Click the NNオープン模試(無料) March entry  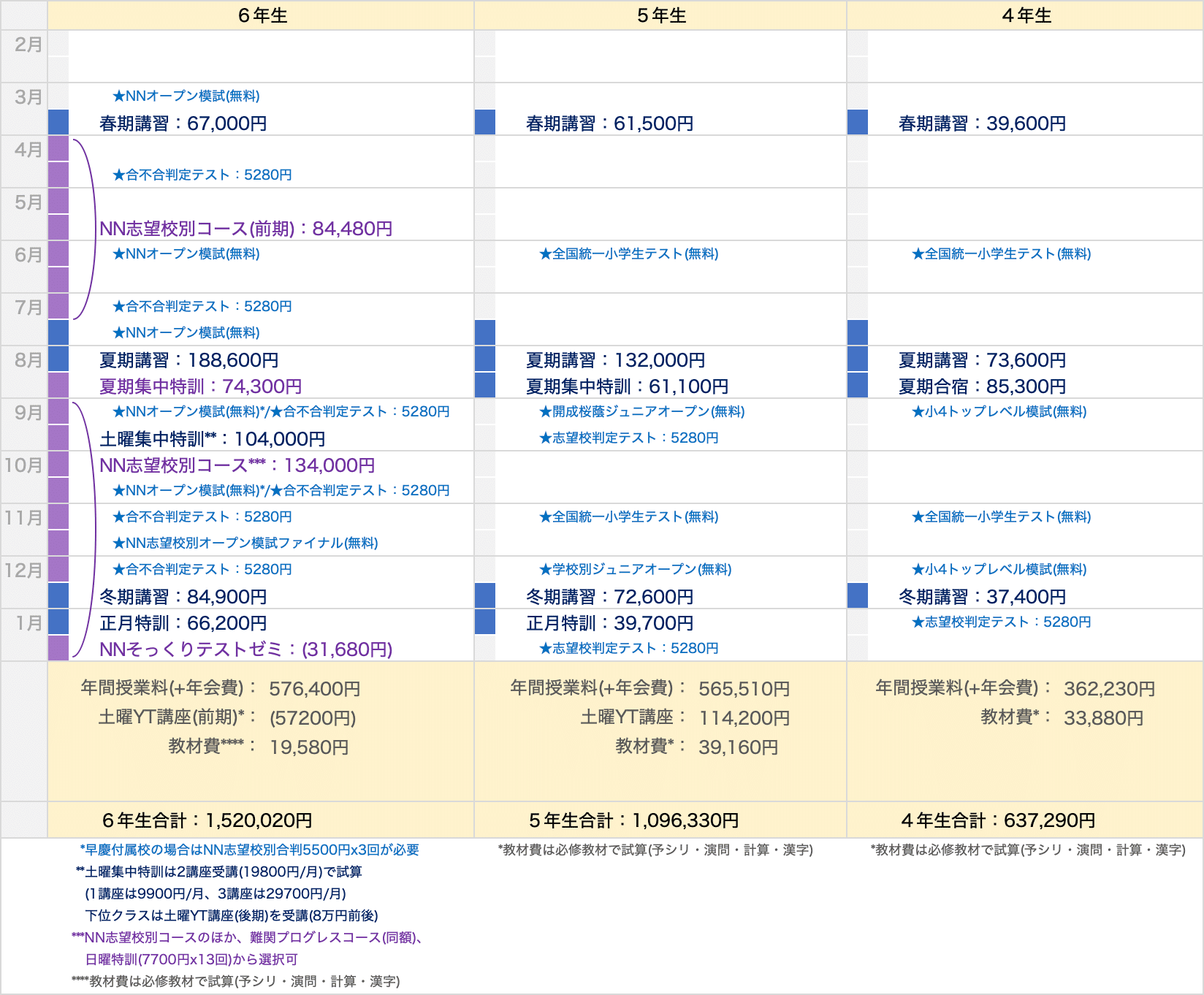[x=185, y=96]
